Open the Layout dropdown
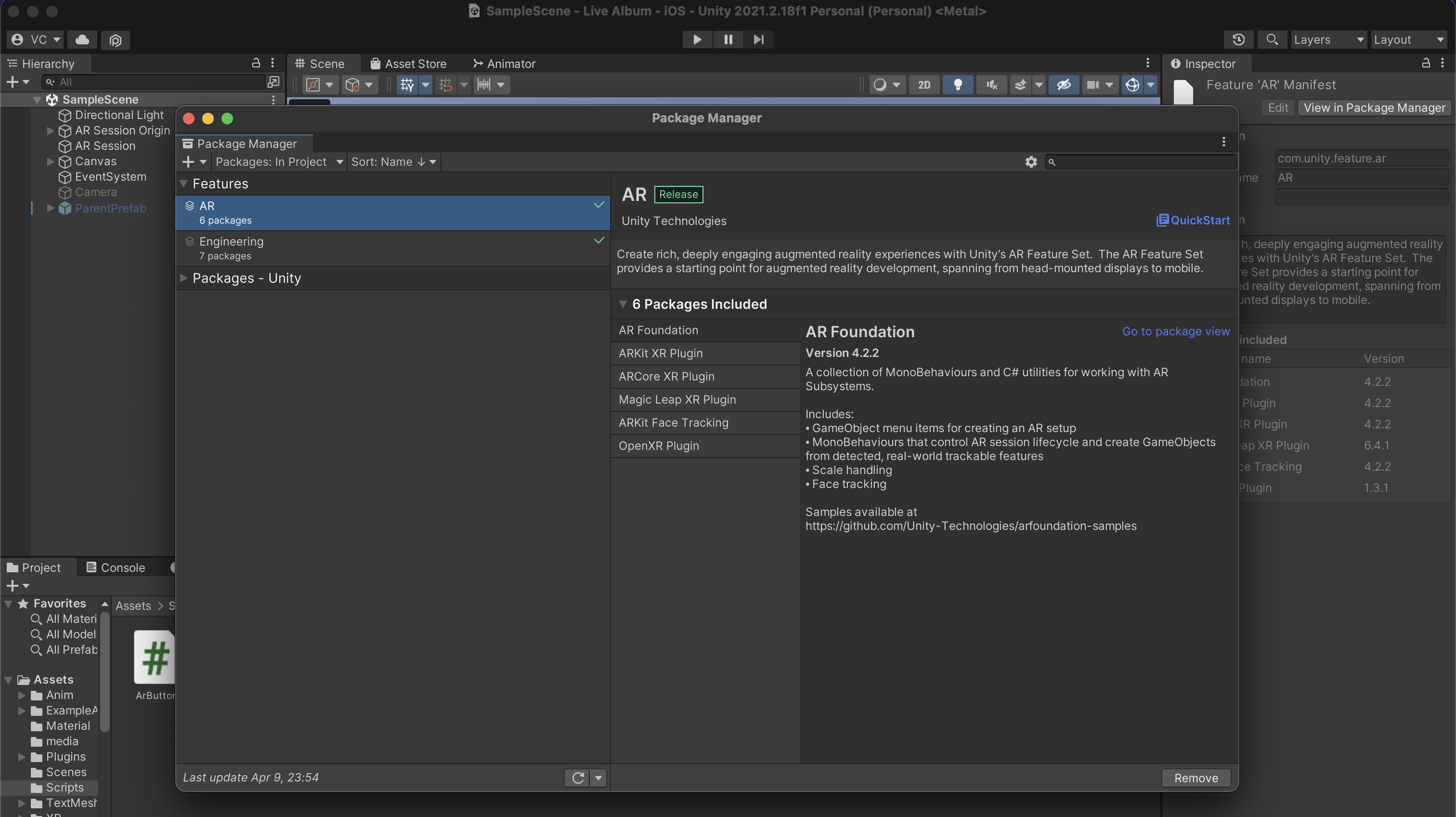 1408,40
